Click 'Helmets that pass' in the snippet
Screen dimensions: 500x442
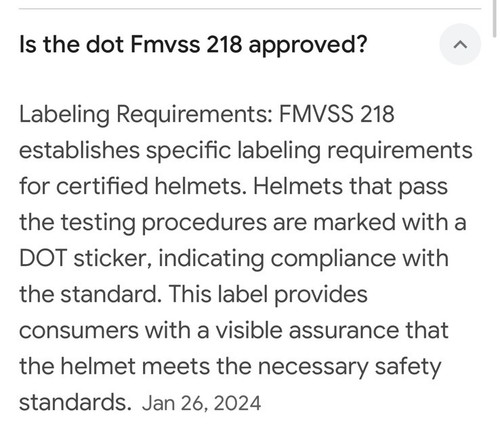[350, 187]
